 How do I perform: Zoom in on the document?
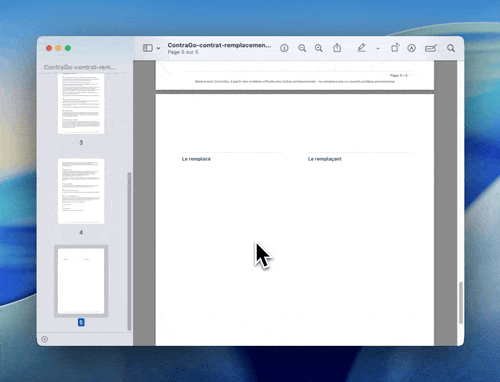319,48
